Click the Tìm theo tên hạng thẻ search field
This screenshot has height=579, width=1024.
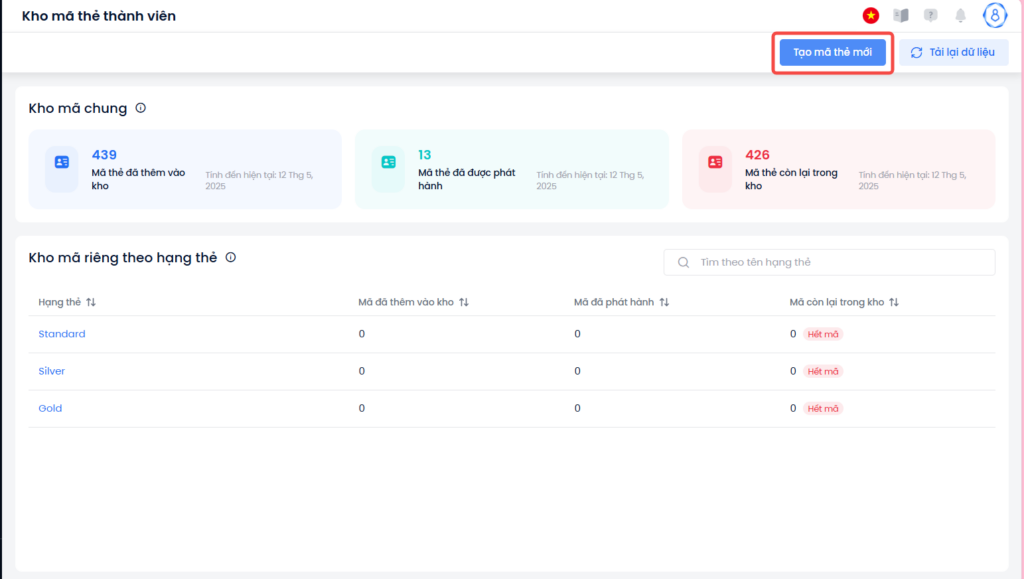click(x=829, y=262)
